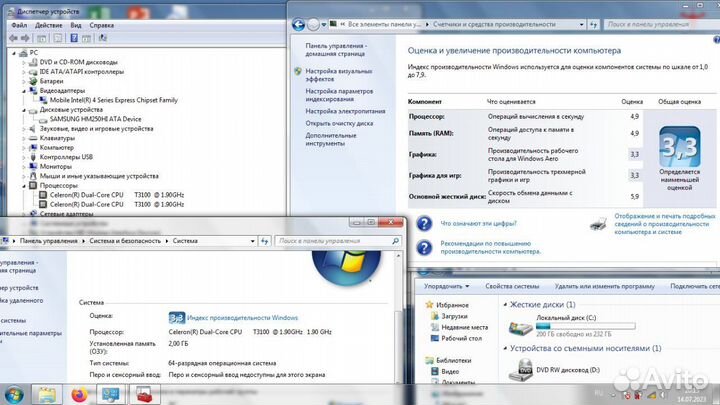
Task: Collapse the Дисковые устройства node
Action: (x=24, y=110)
